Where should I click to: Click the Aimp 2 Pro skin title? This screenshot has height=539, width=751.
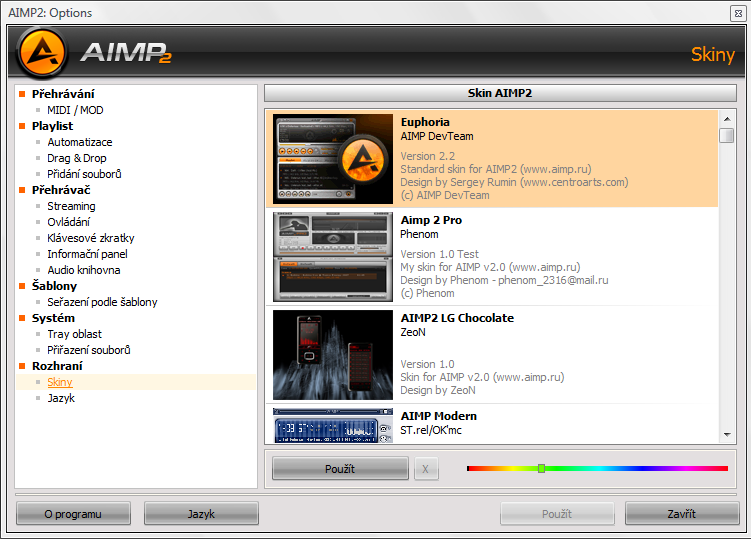point(431,220)
